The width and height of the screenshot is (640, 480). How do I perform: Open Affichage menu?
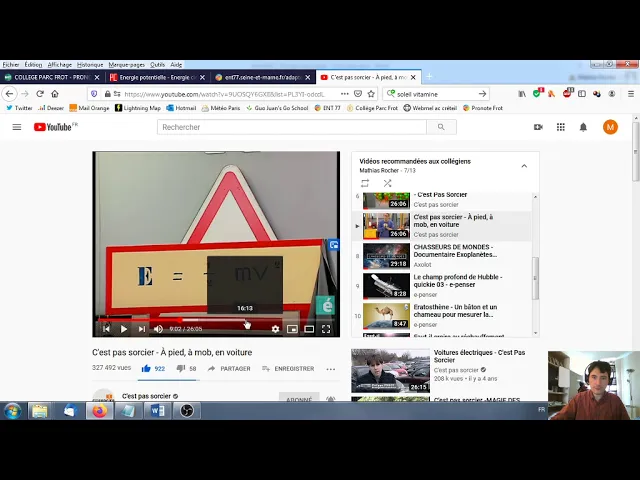[x=60, y=64]
